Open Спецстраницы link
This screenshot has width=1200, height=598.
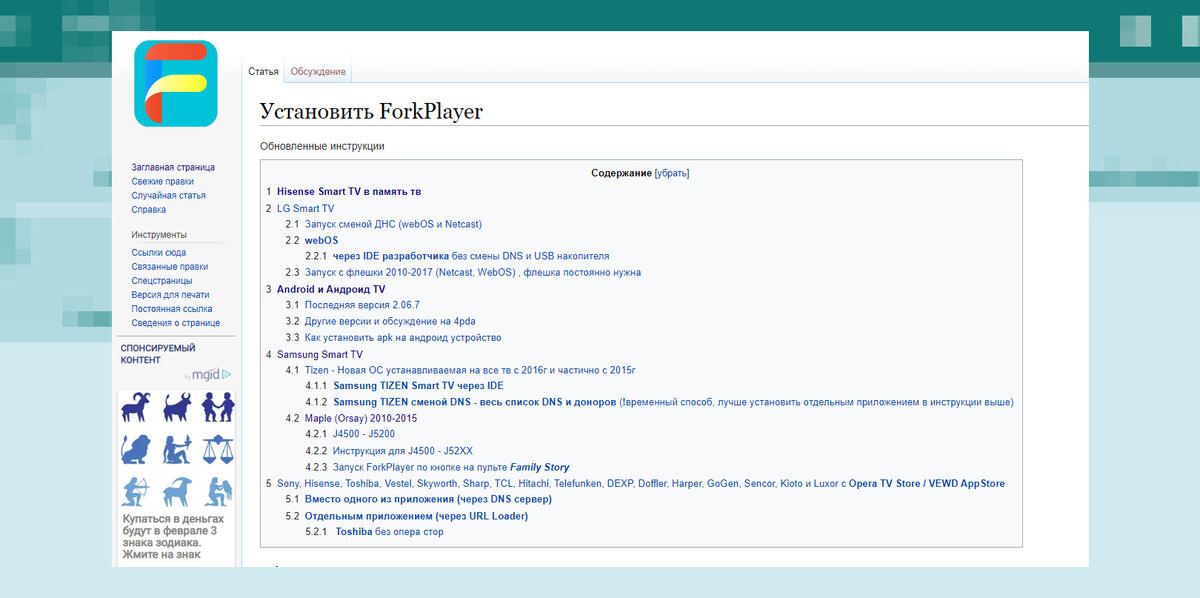pyautogui.click(x=161, y=281)
